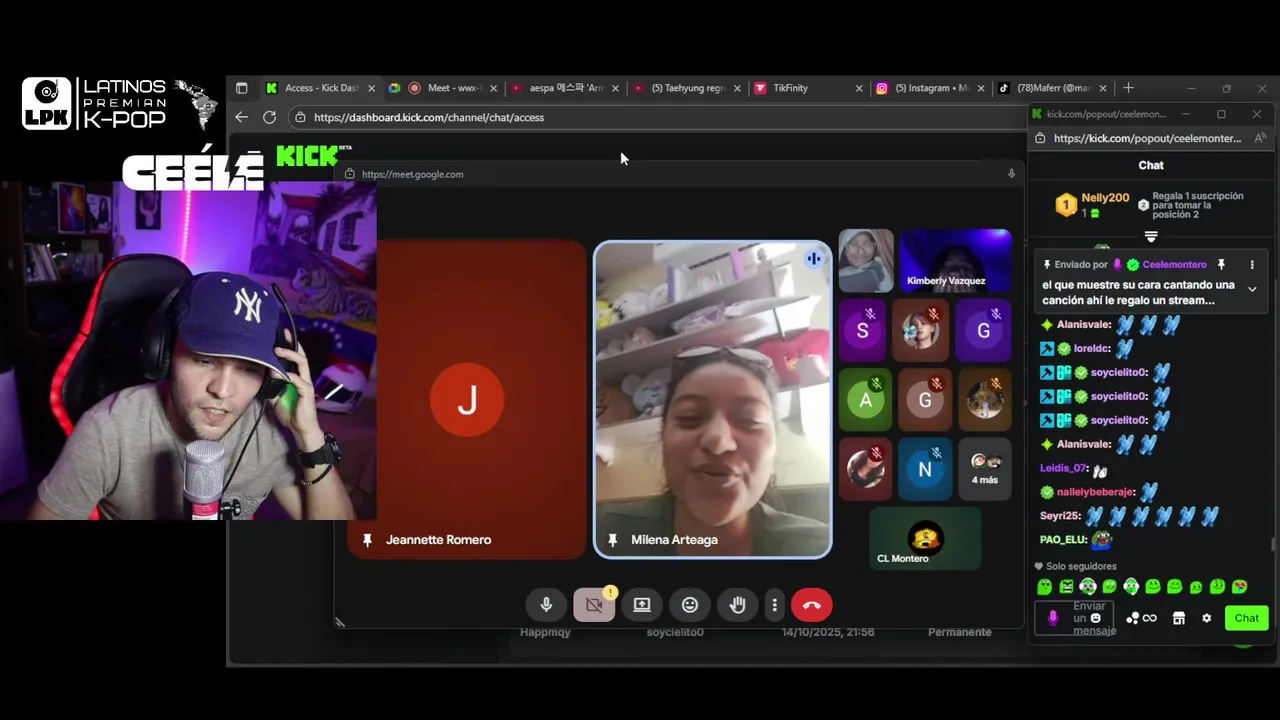Toggle the microphone in Google Meet
The image size is (1280, 720).
546,605
